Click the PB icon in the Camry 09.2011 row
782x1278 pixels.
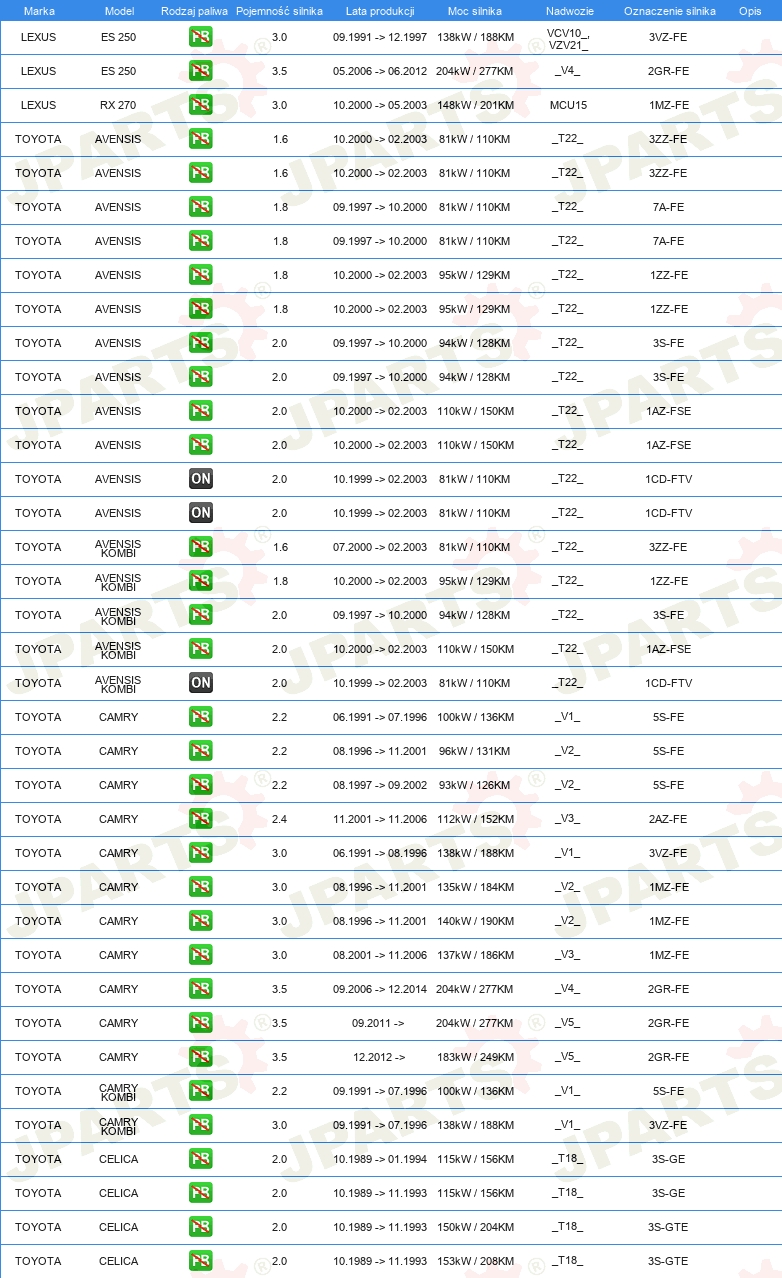[x=201, y=1023]
